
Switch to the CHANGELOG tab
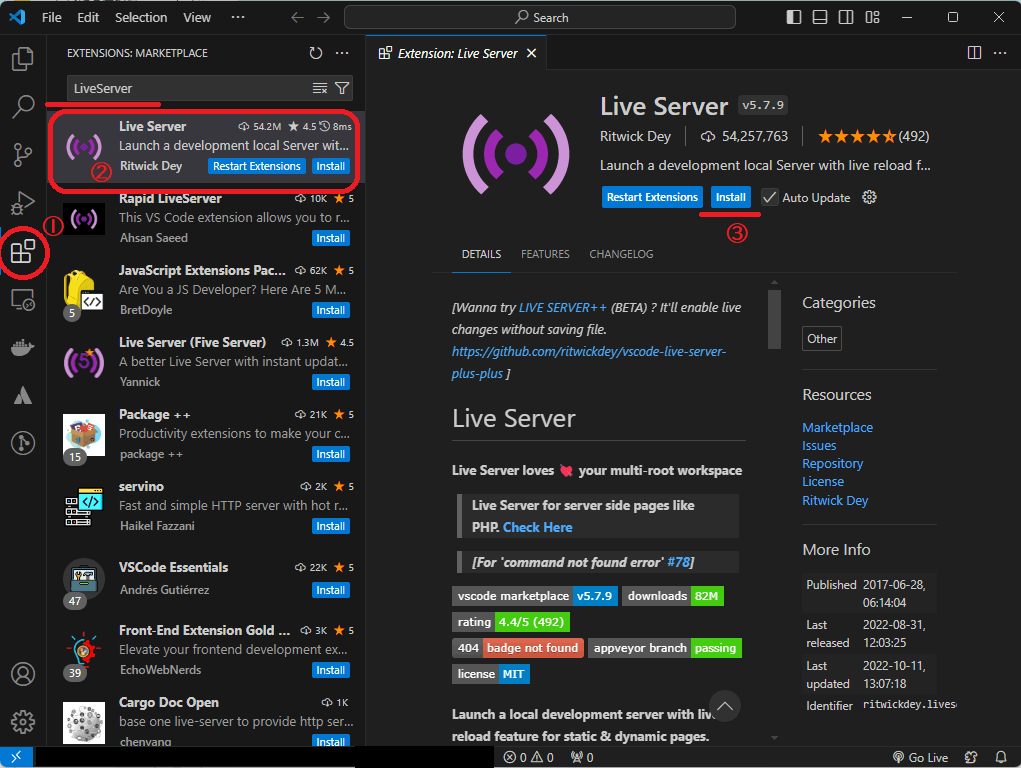tap(621, 254)
